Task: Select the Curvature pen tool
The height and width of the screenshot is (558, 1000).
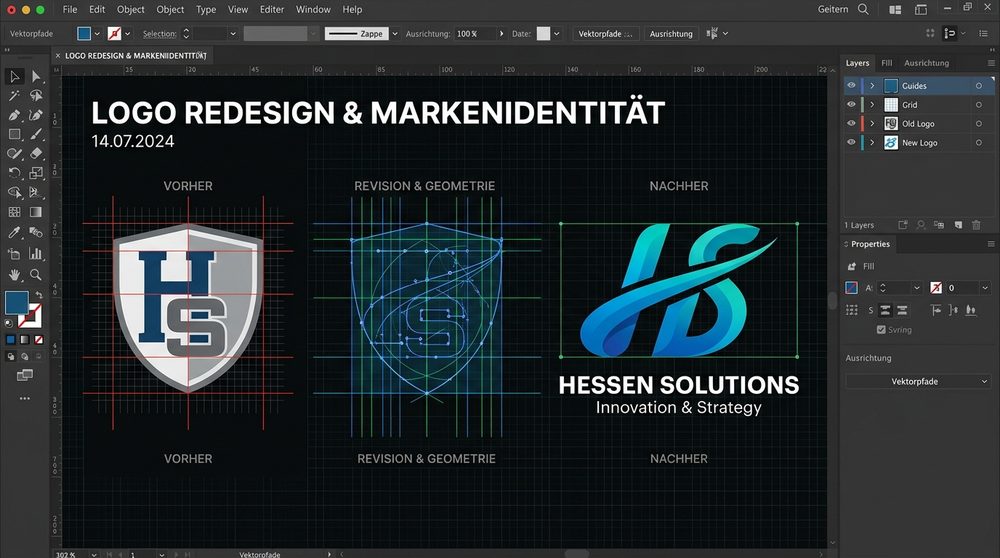Action: click(36, 115)
